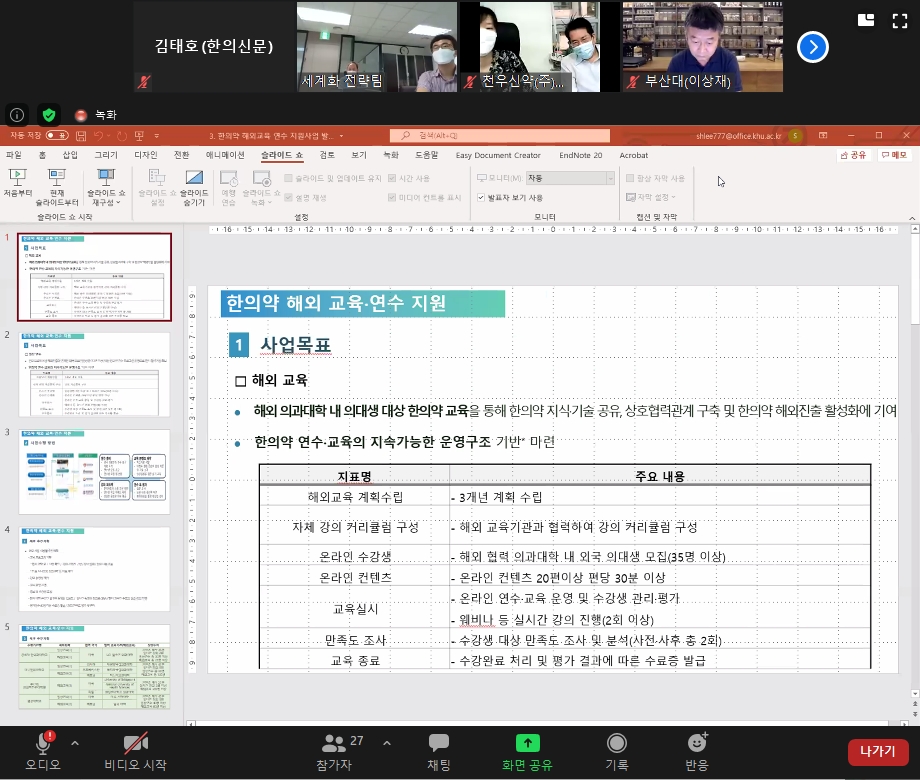The image size is (920, 780).
Task: Click the green encryption shield icon
Action: pos(48,114)
